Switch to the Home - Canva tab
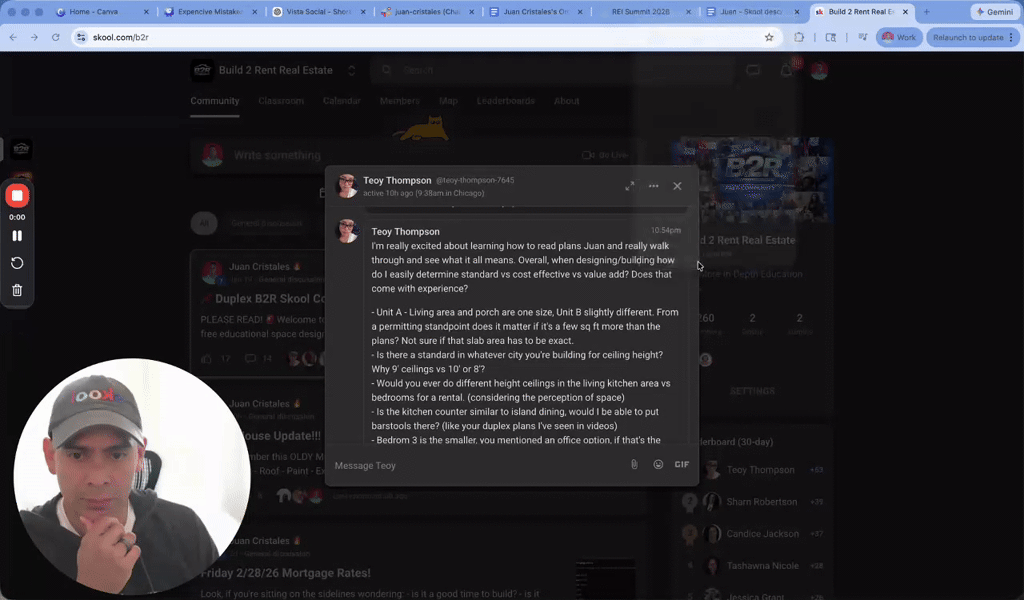Viewport: 1024px width, 600px height. [x=93, y=12]
